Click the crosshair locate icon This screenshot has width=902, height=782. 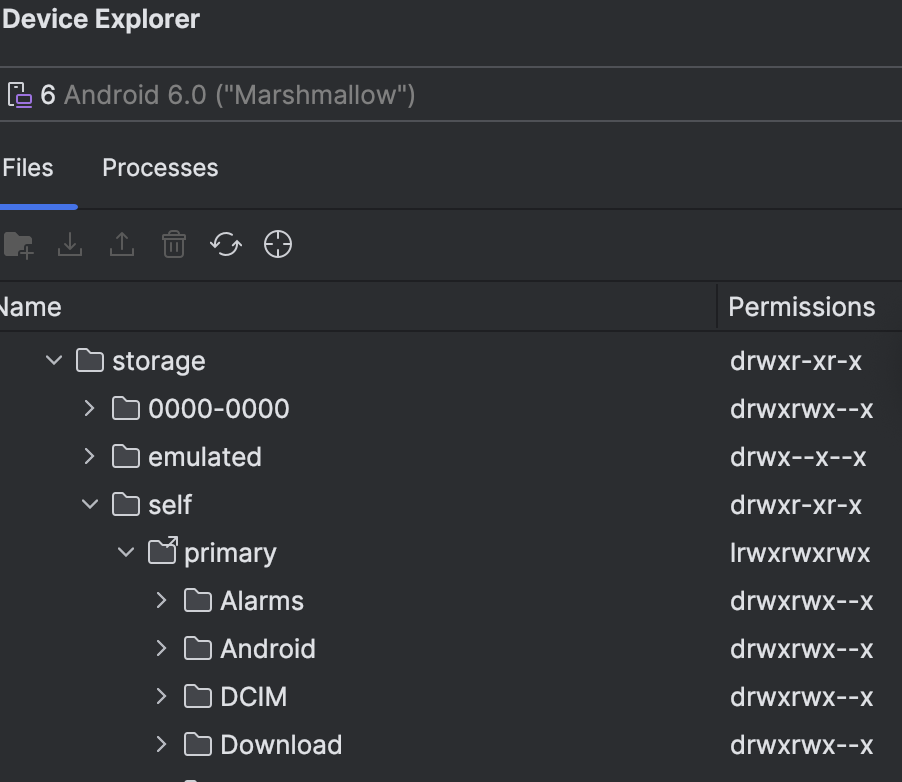pos(278,245)
